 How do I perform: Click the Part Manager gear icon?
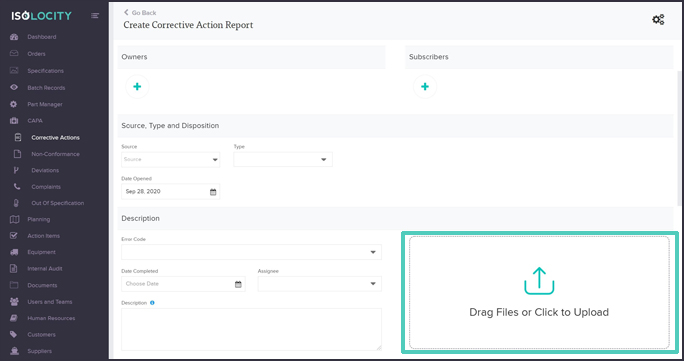pyautogui.click(x=14, y=104)
